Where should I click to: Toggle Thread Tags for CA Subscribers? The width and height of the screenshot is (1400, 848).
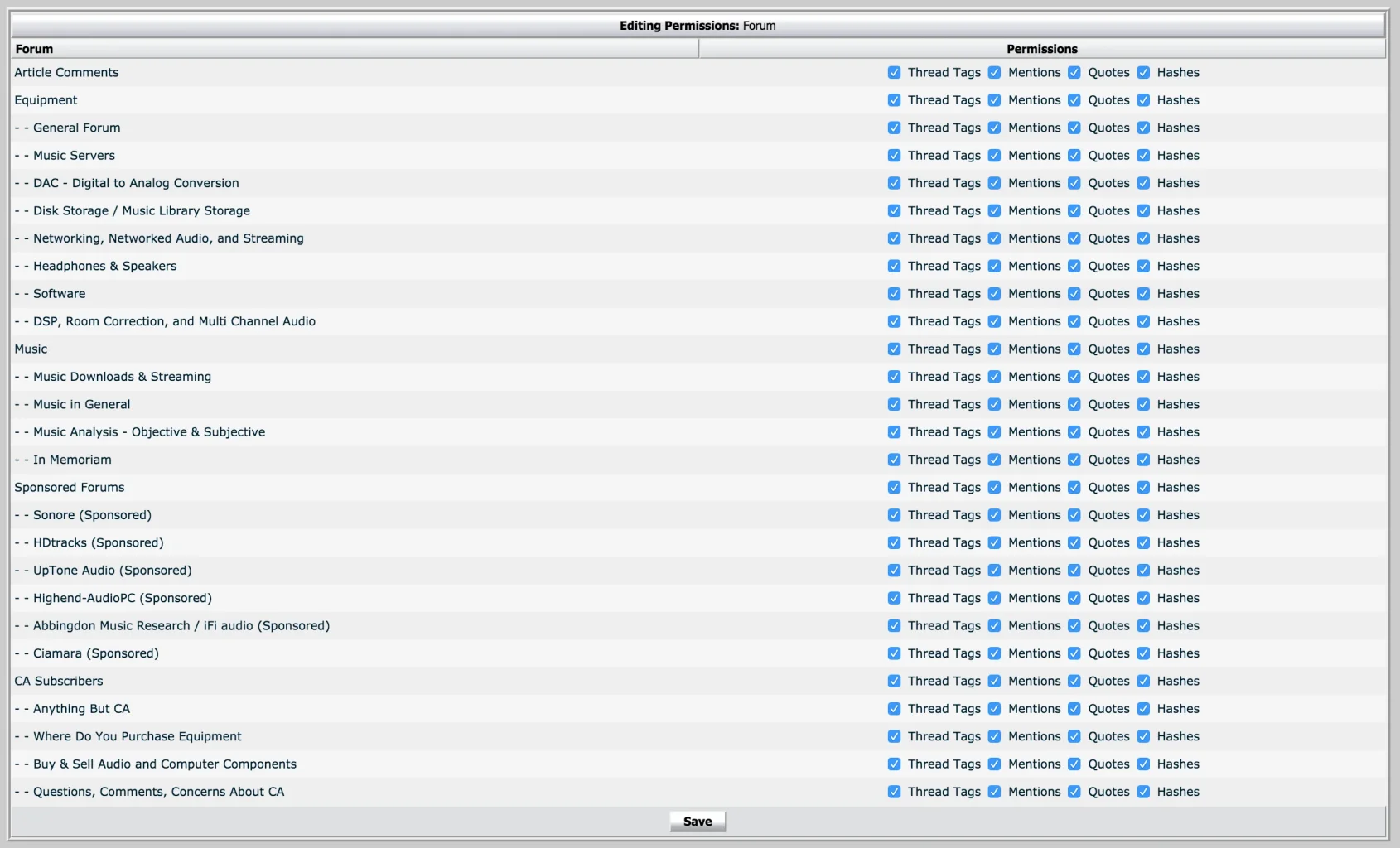tap(894, 681)
